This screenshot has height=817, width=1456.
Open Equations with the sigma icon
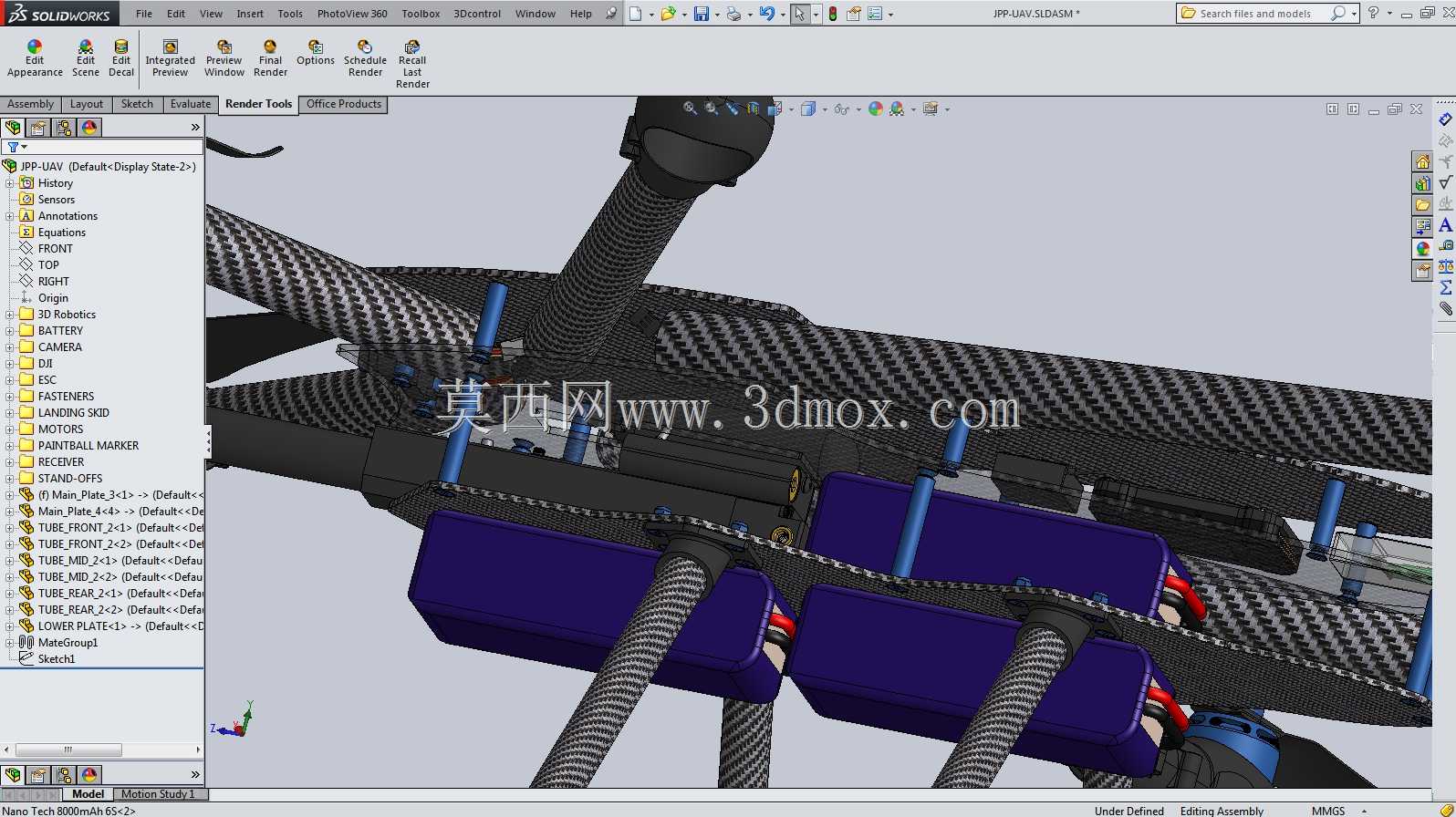[x=1445, y=287]
